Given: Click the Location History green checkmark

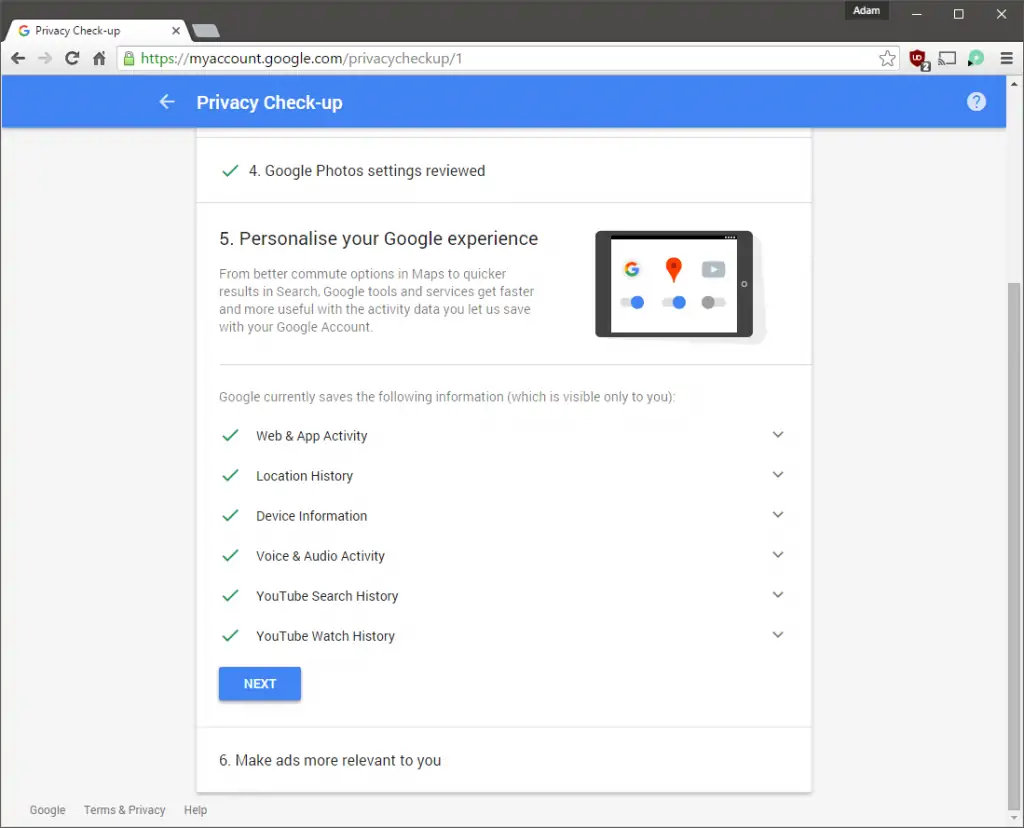Looking at the screenshot, I should [231, 475].
